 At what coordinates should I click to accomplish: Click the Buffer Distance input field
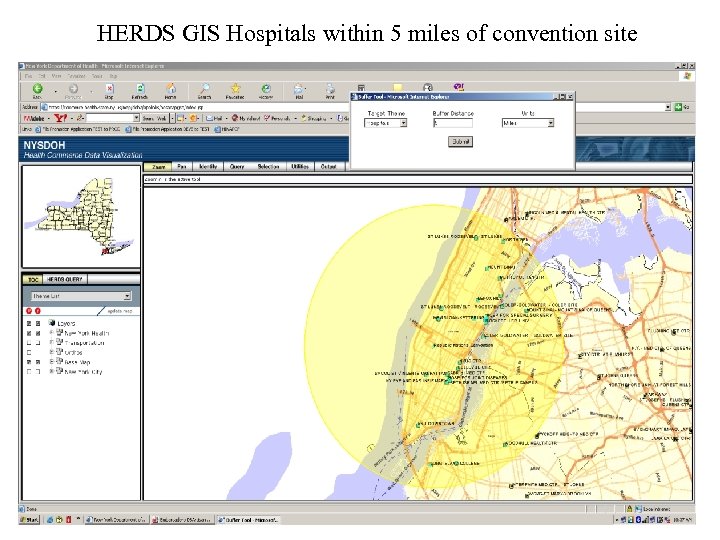coord(453,123)
